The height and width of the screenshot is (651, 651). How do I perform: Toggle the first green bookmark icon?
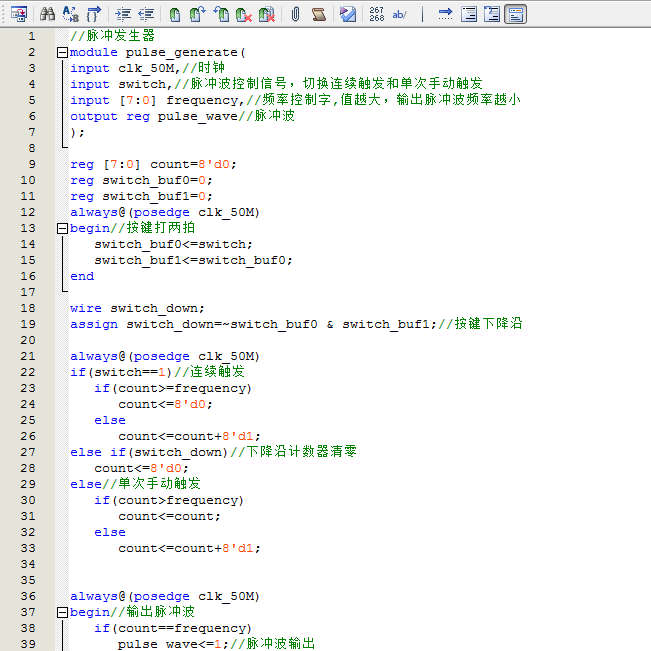[175, 14]
